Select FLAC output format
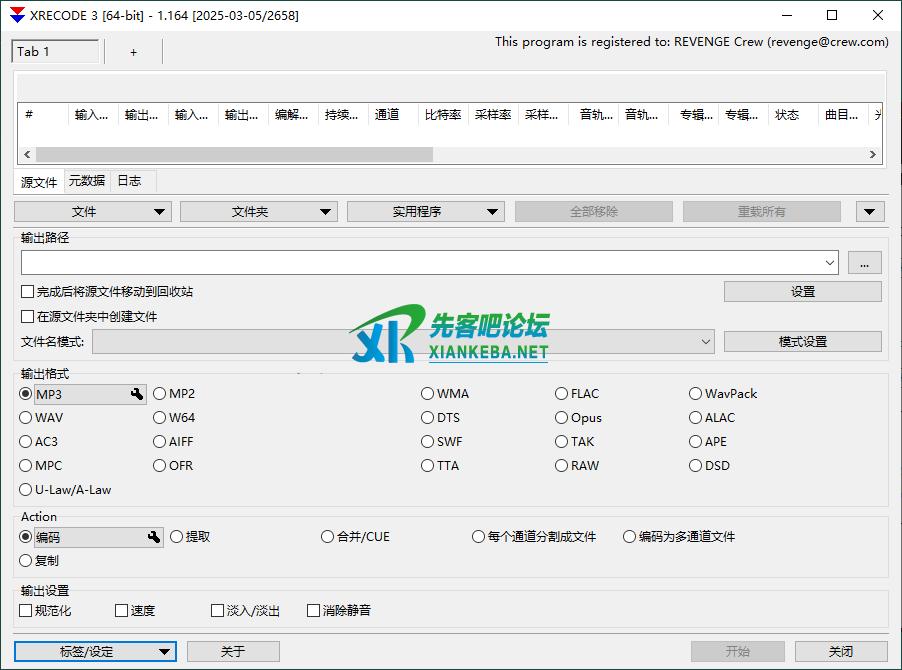The width and height of the screenshot is (902, 670). pyautogui.click(x=562, y=394)
